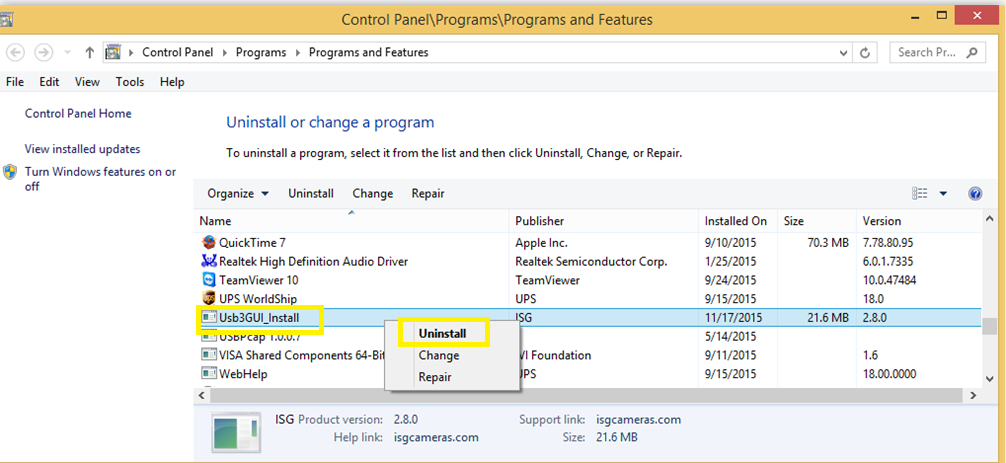Image resolution: width=1006 pixels, height=463 pixels.
Task: Click isgcameras.com beside Support link
Action: tap(638, 420)
